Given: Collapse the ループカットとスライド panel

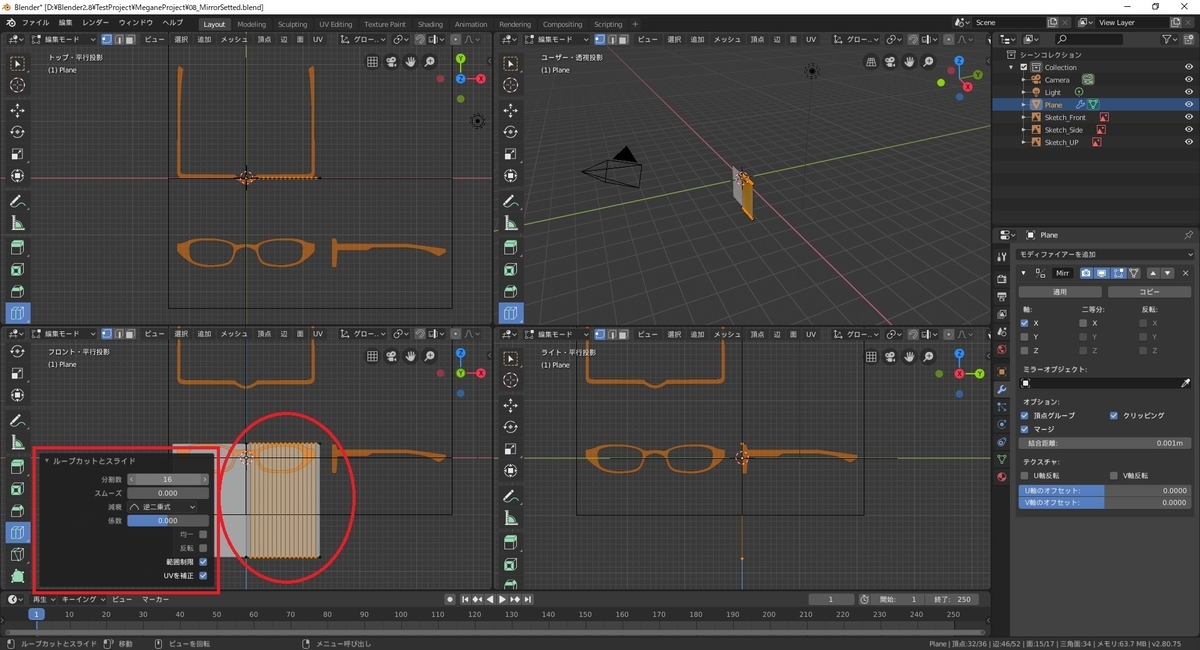Looking at the screenshot, I should tap(47, 461).
